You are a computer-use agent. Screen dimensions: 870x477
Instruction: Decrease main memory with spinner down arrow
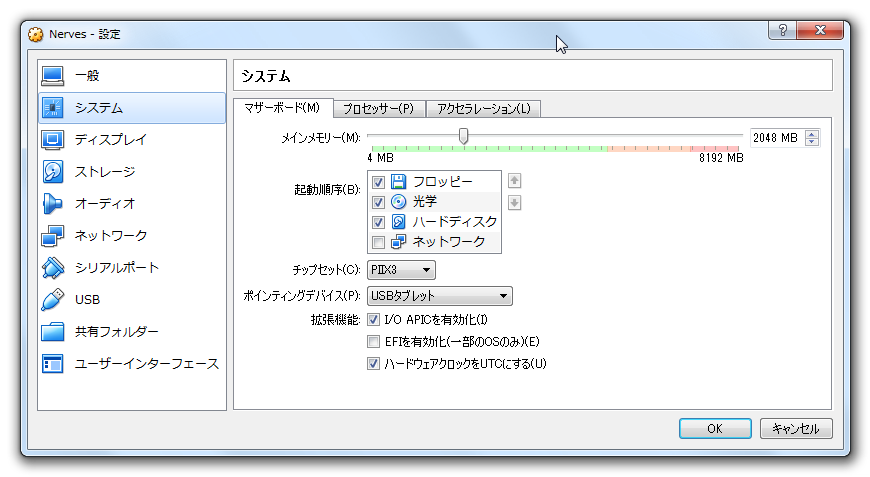[x=812, y=141]
